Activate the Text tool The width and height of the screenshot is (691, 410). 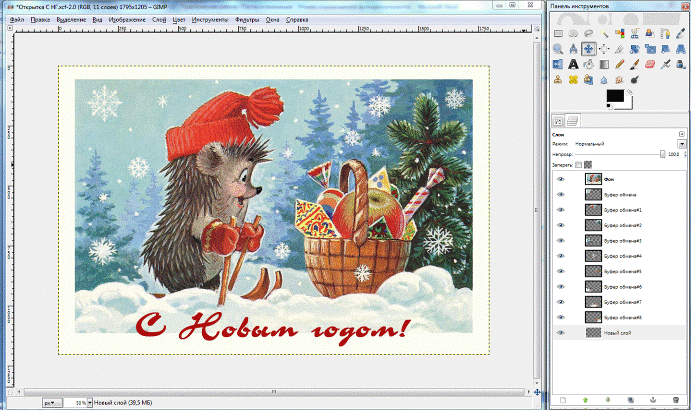pos(573,64)
